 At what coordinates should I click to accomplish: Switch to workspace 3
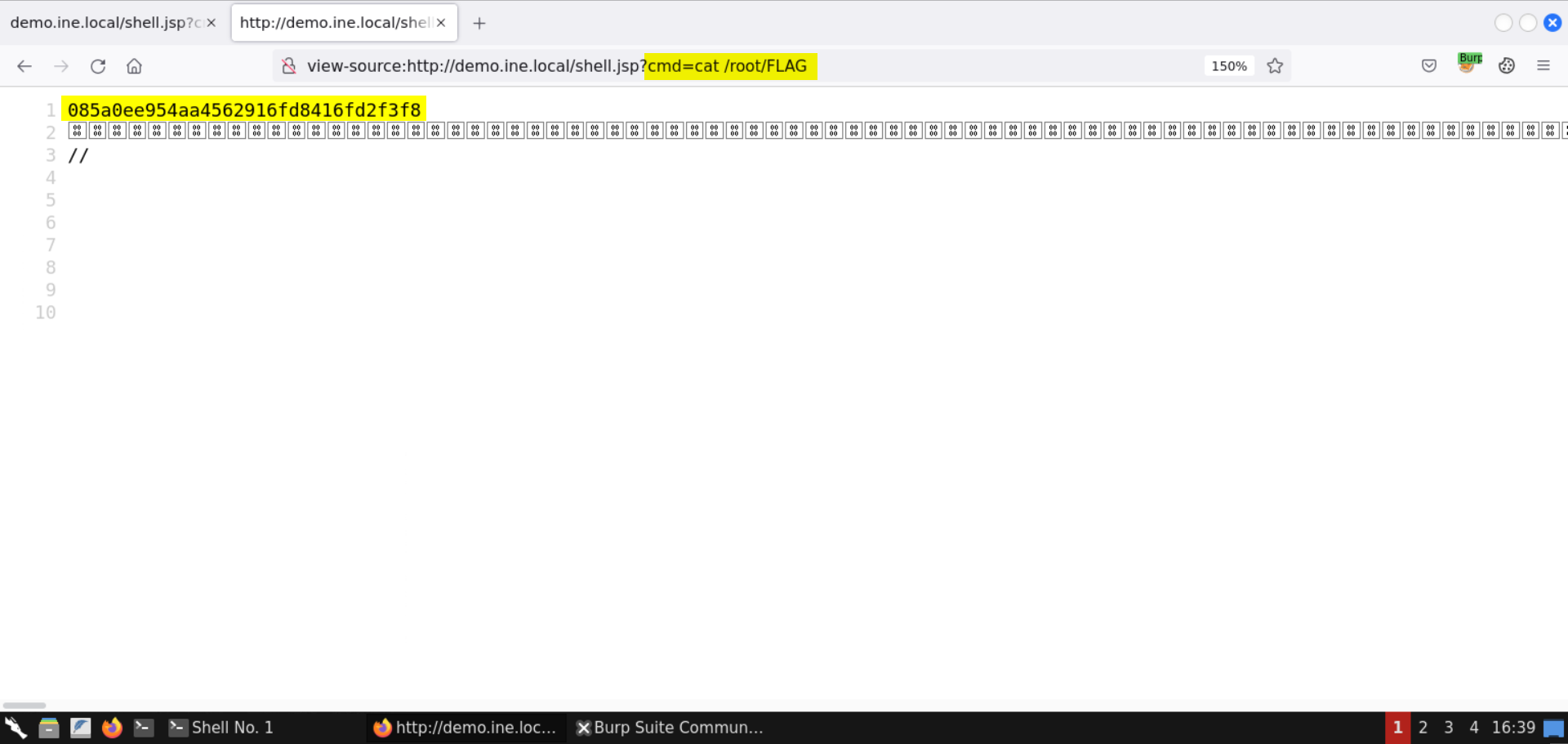point(1449,728)
